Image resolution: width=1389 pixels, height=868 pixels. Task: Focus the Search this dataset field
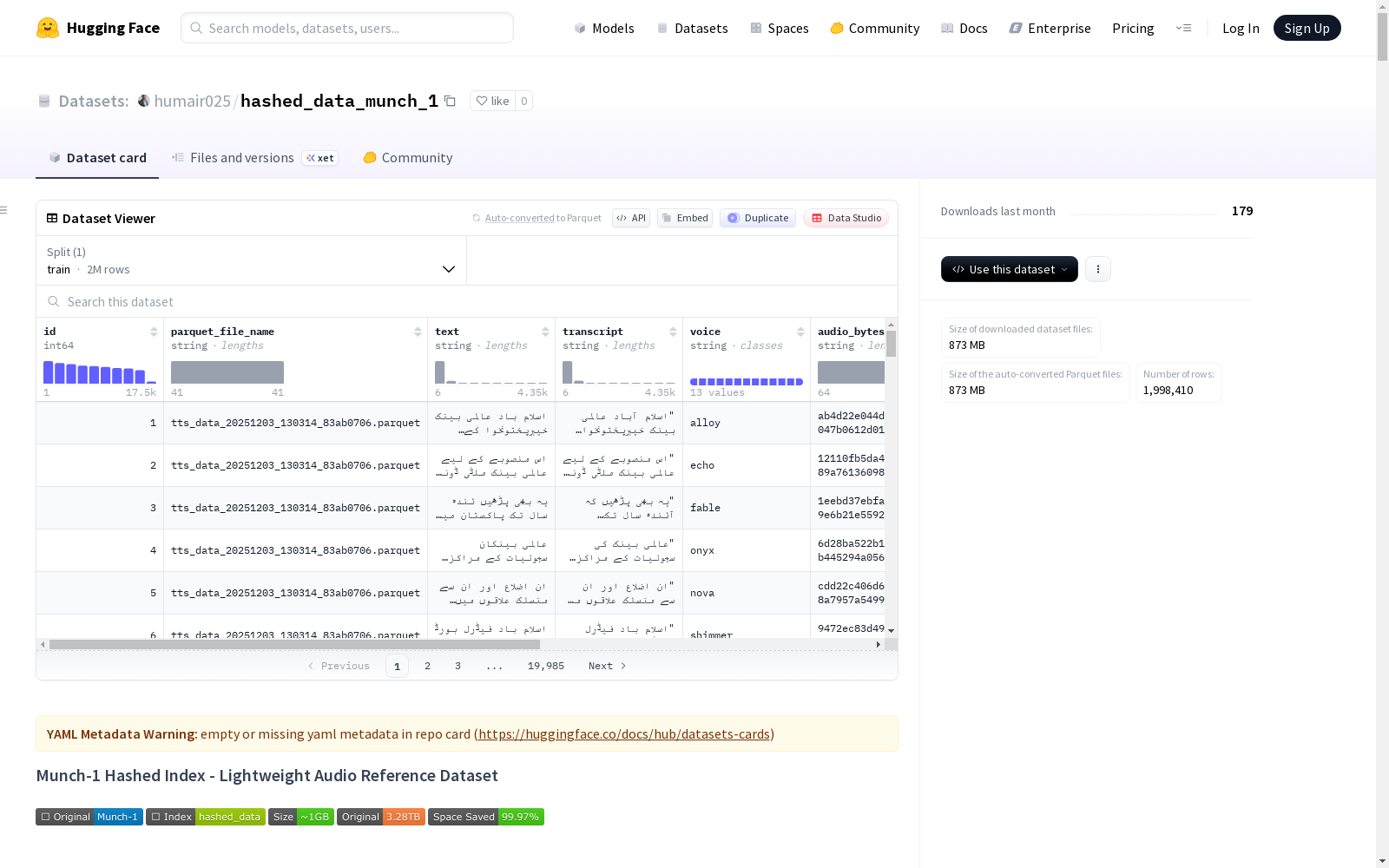click(467, 301)
